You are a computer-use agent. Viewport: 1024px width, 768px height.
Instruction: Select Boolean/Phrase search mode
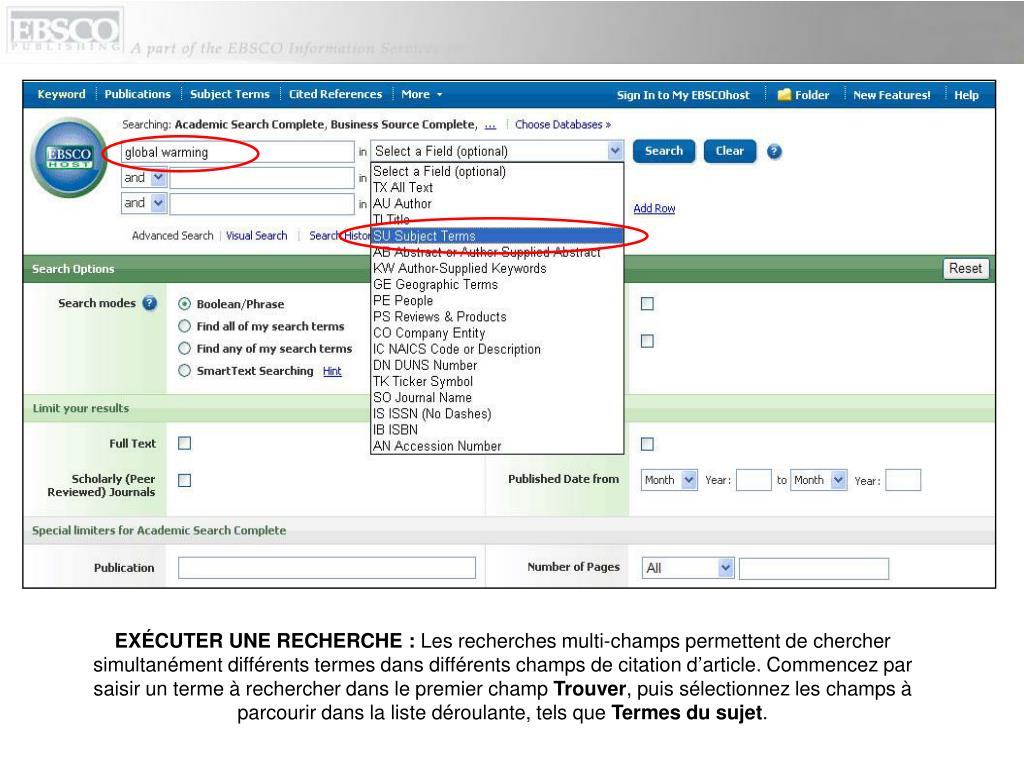(185, 304)
